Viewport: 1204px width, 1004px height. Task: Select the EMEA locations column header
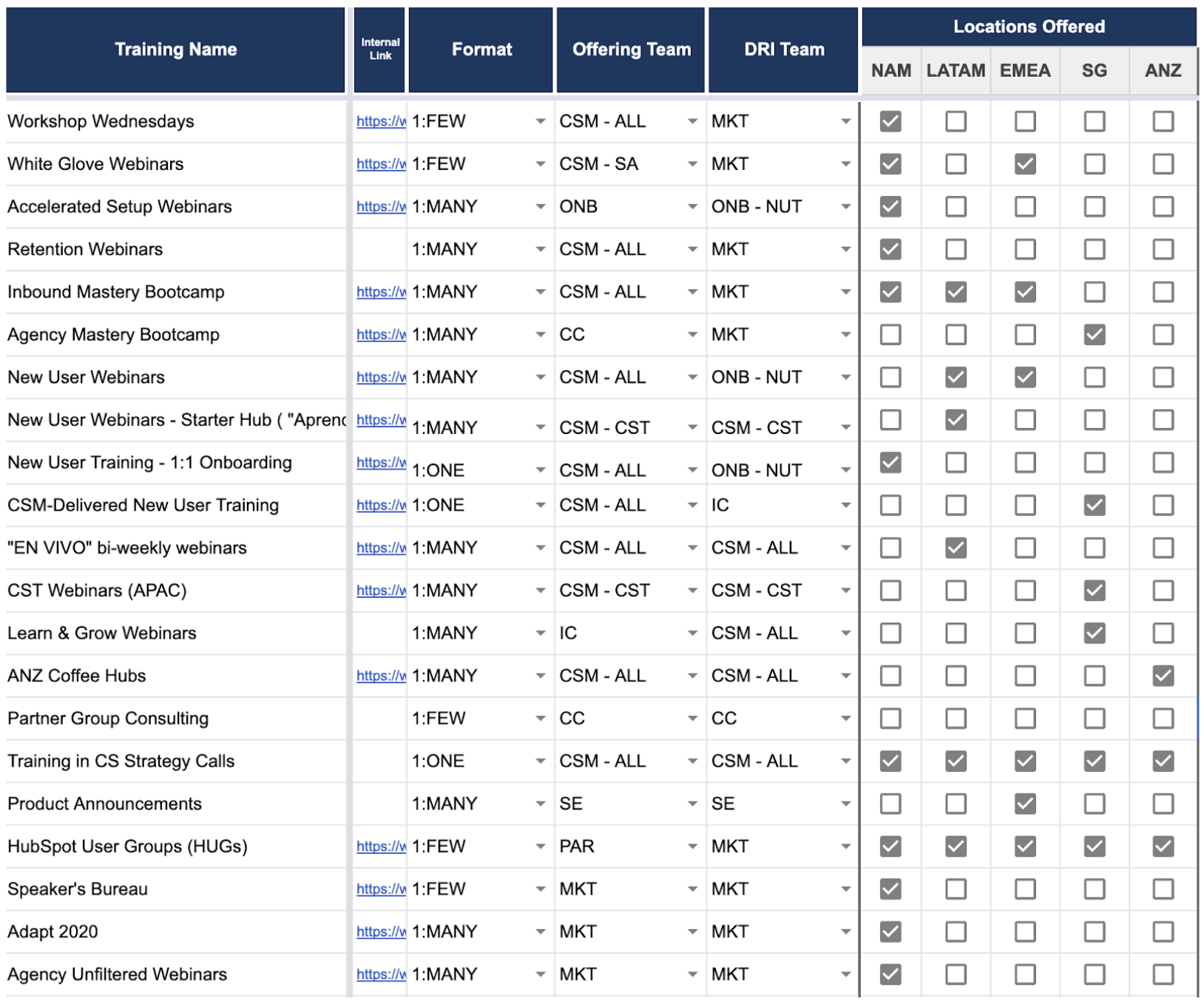tap(1024, 71)
